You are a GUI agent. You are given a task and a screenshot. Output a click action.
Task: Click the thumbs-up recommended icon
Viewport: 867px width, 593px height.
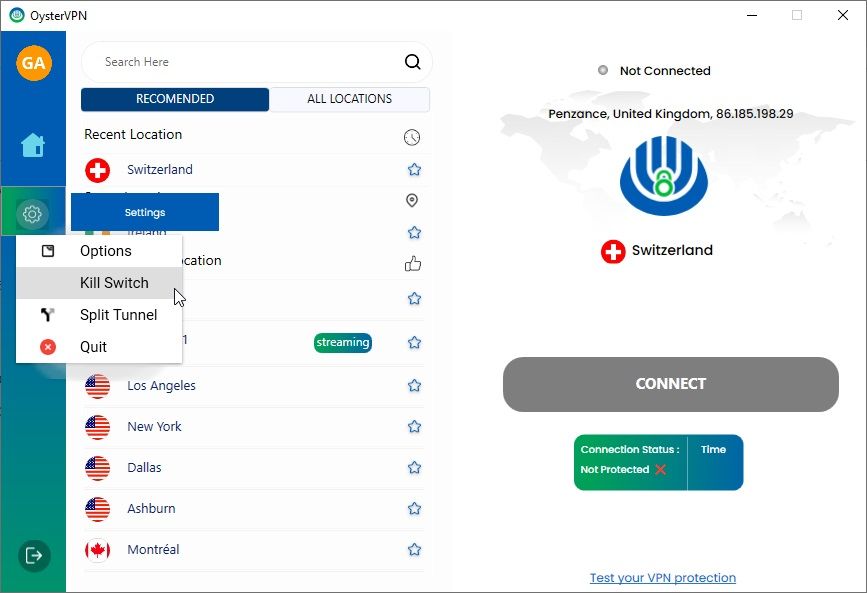(x=413, y=263)
